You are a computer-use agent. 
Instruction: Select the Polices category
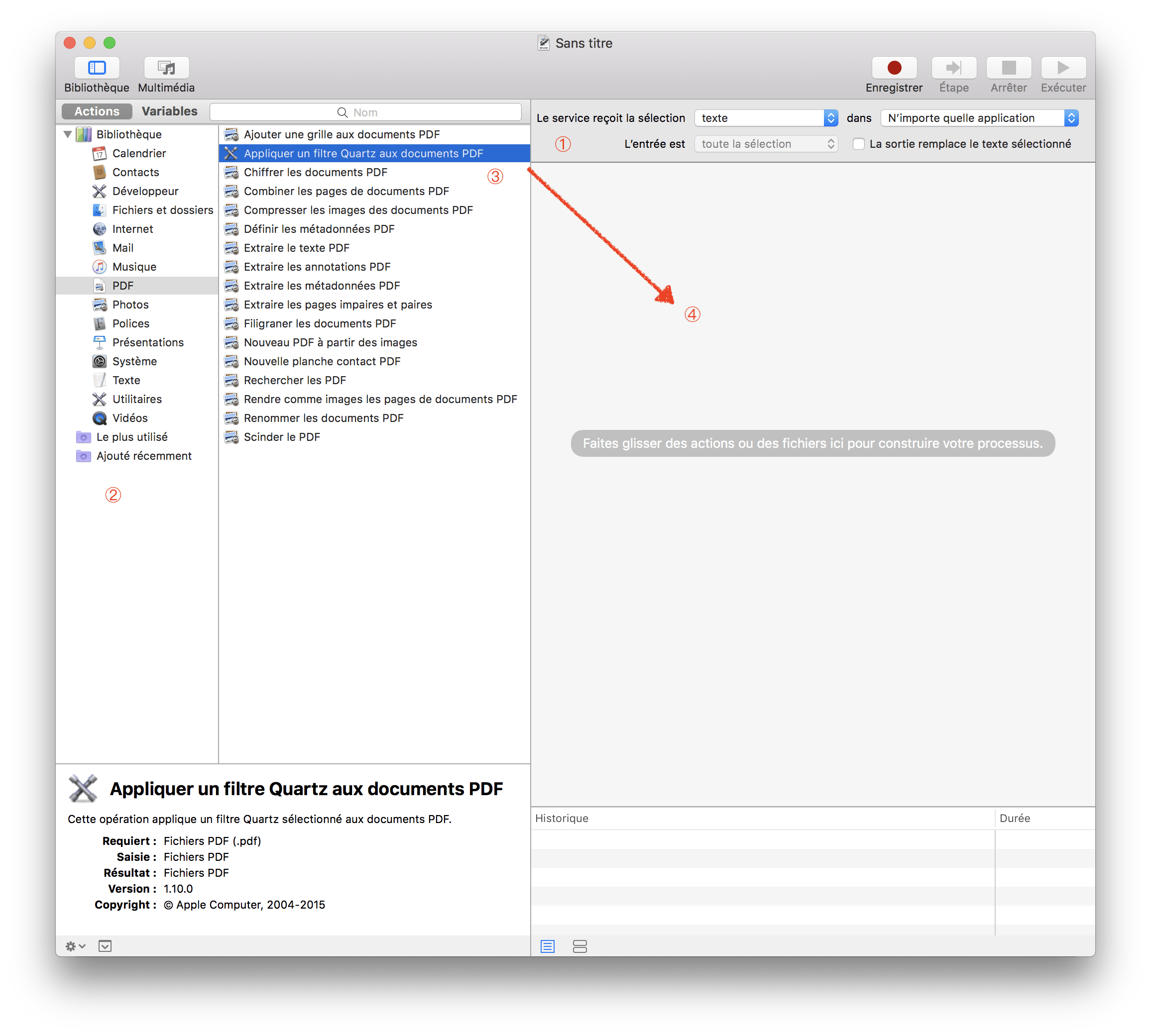[x=137, y=323]
